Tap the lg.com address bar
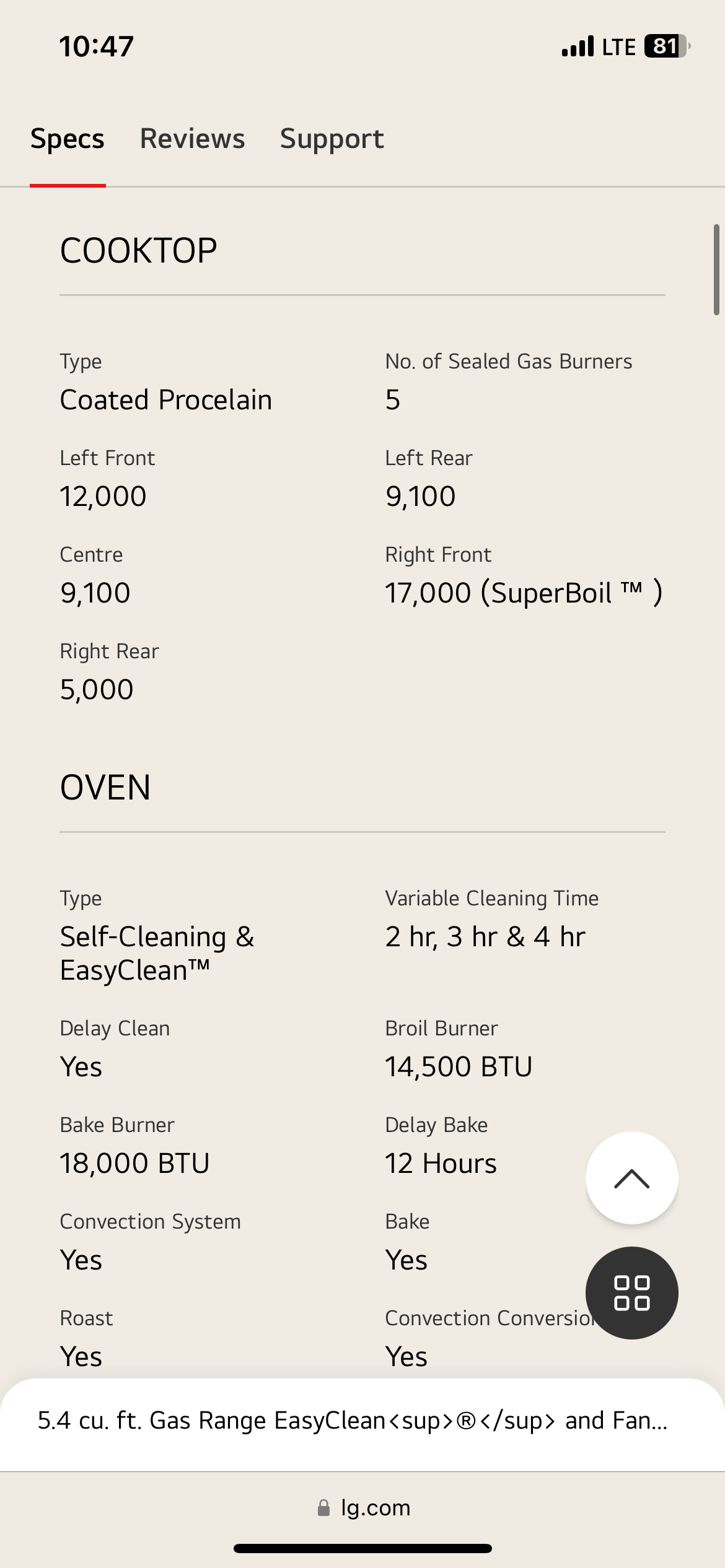 click(x=376, y=1508)
